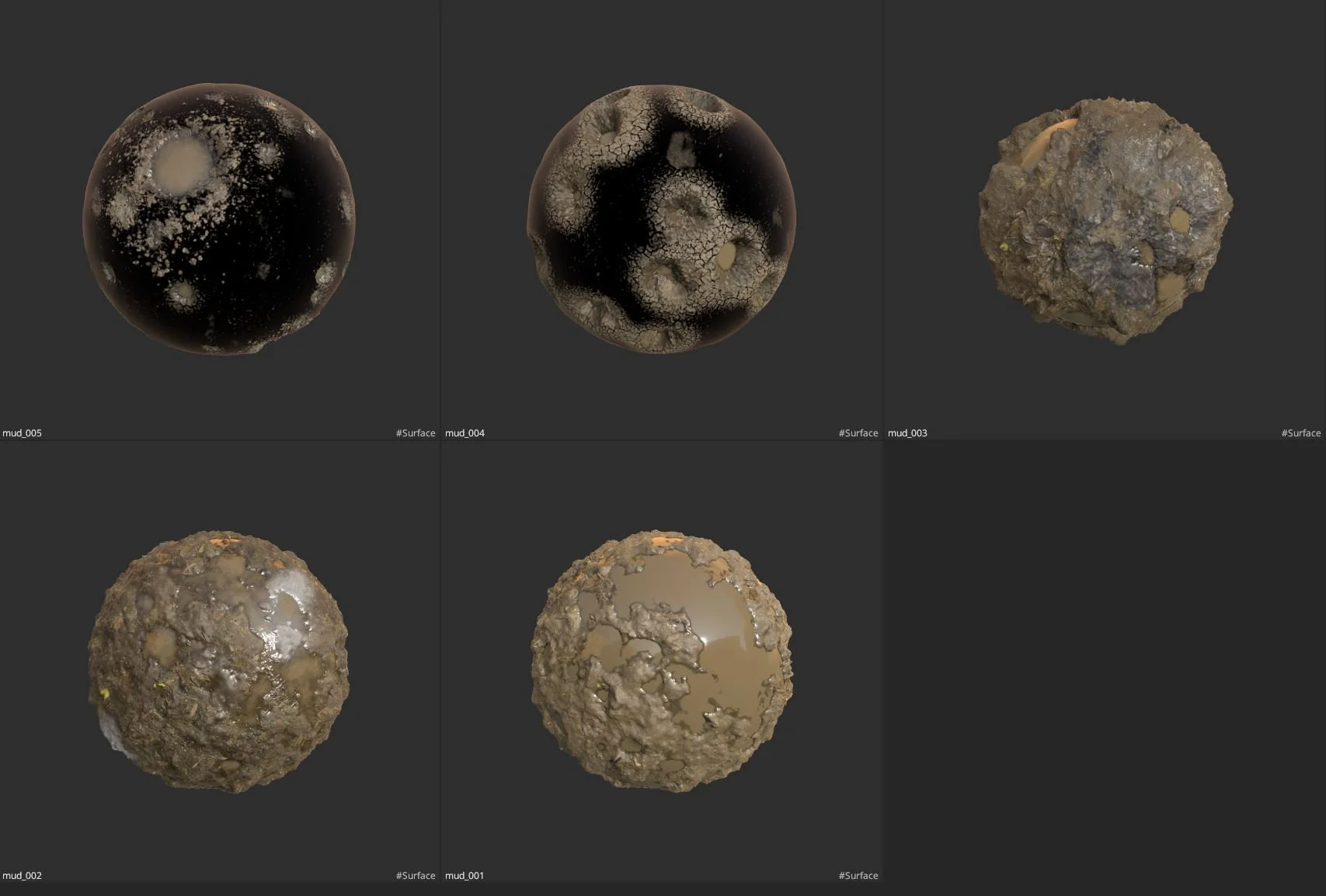Select the mud_003 sphere preview
The width and height of the screenshot is (1326, 896).
point(1105,221)
